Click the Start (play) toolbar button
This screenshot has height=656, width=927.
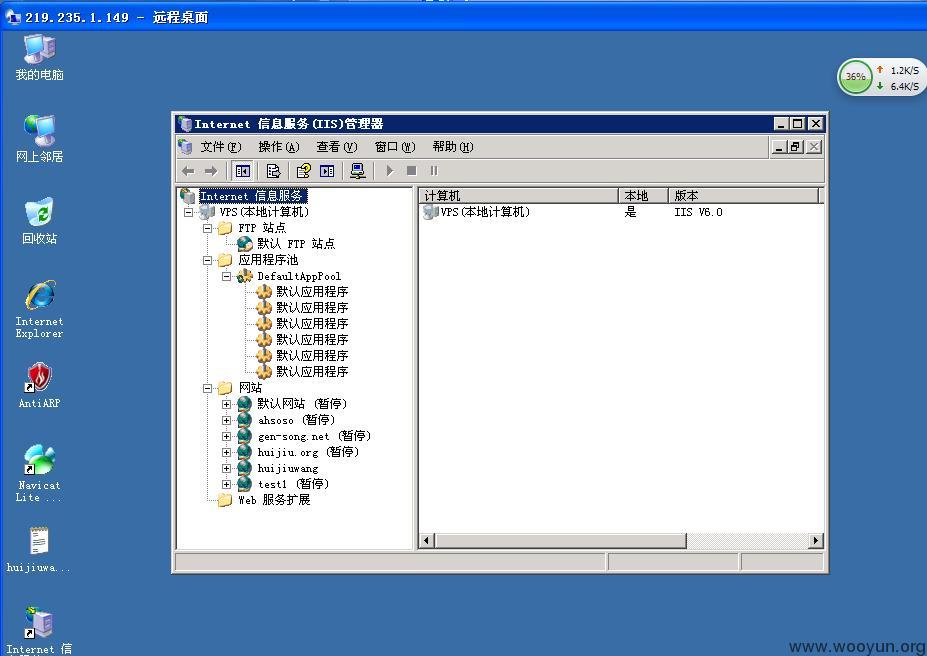click(389, 171)
